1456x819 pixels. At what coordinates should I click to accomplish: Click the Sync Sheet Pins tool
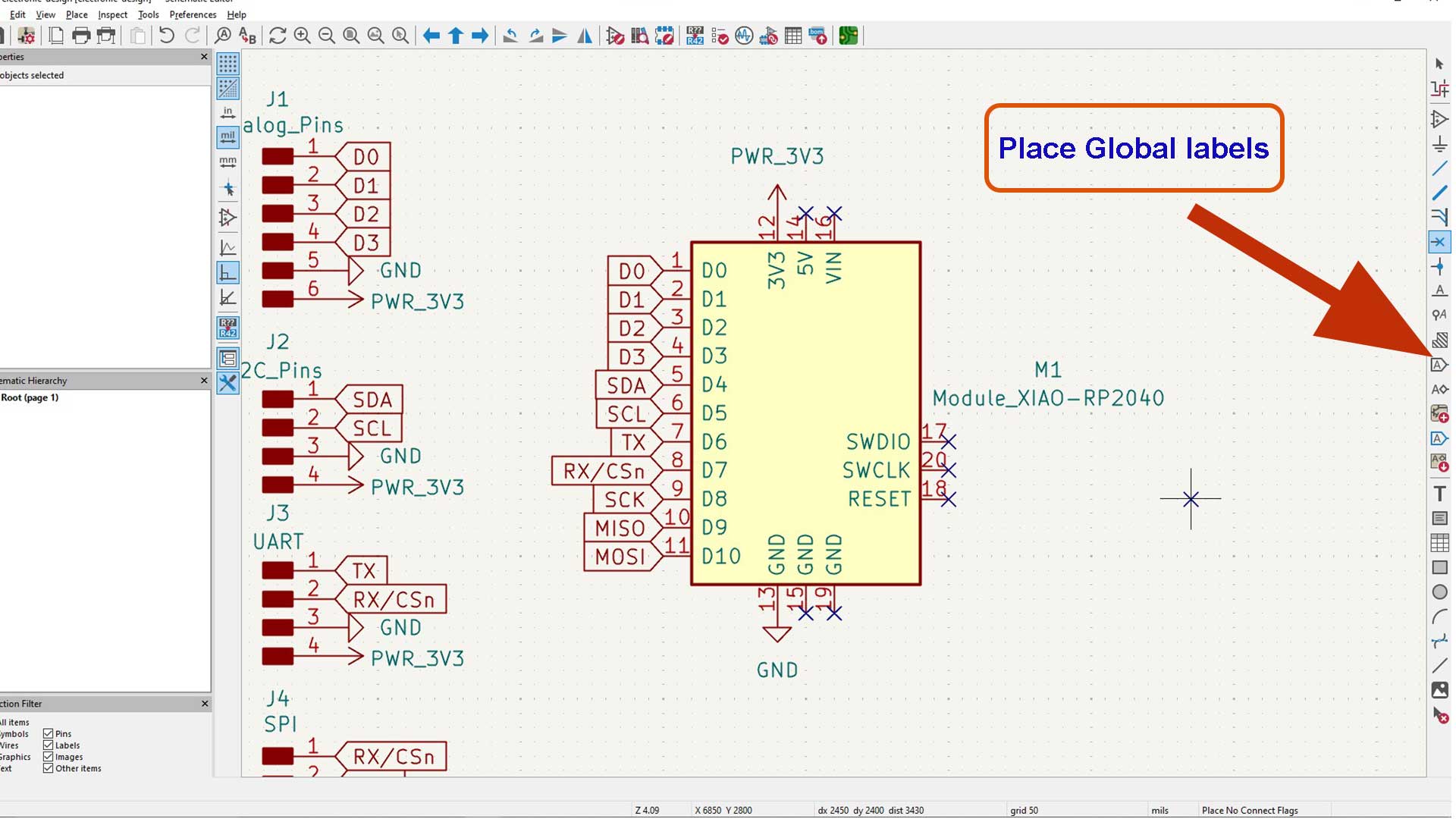(1439, 463)
